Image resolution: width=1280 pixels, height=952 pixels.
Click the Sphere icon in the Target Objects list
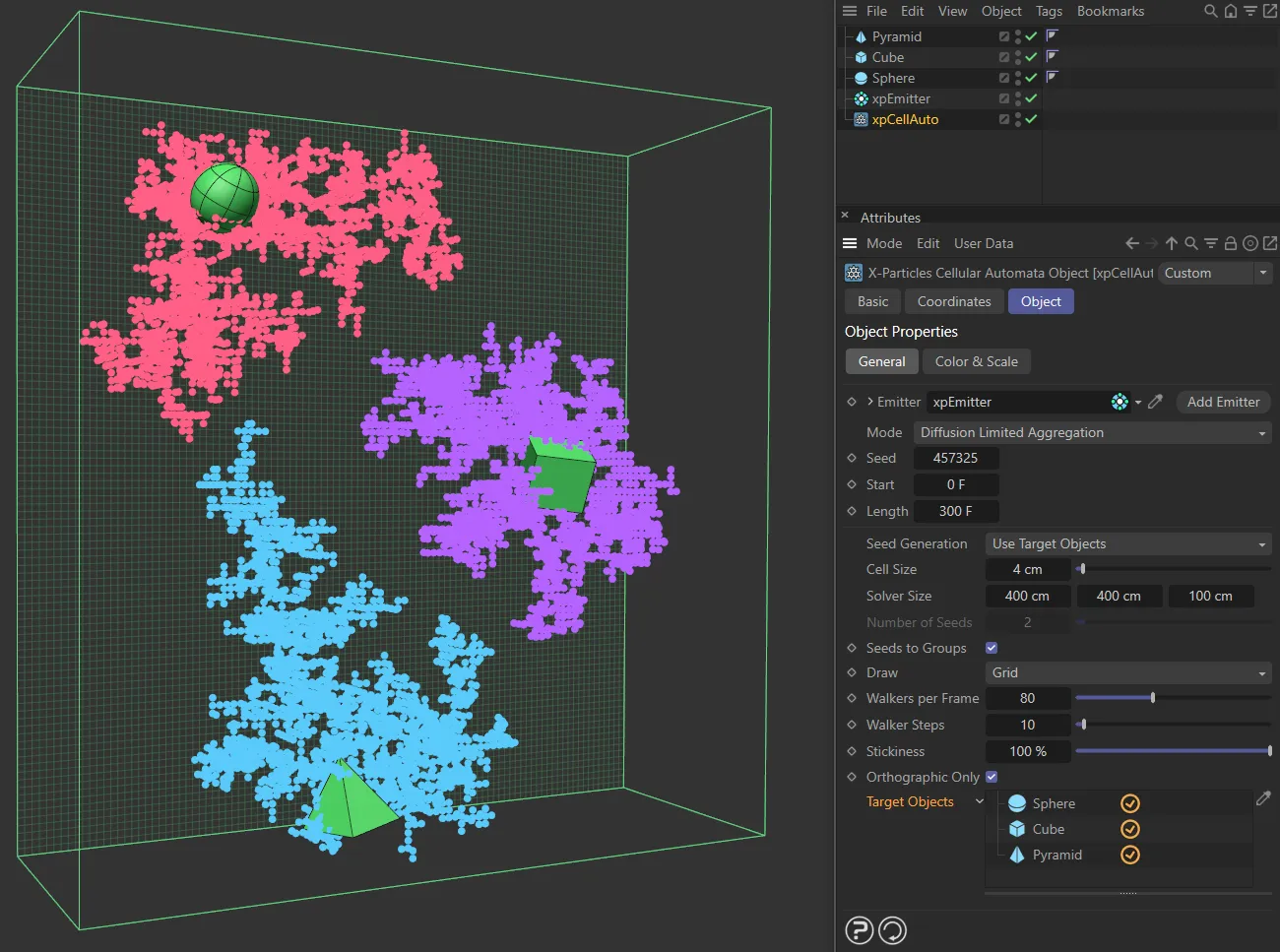(x=1016, y=802)
